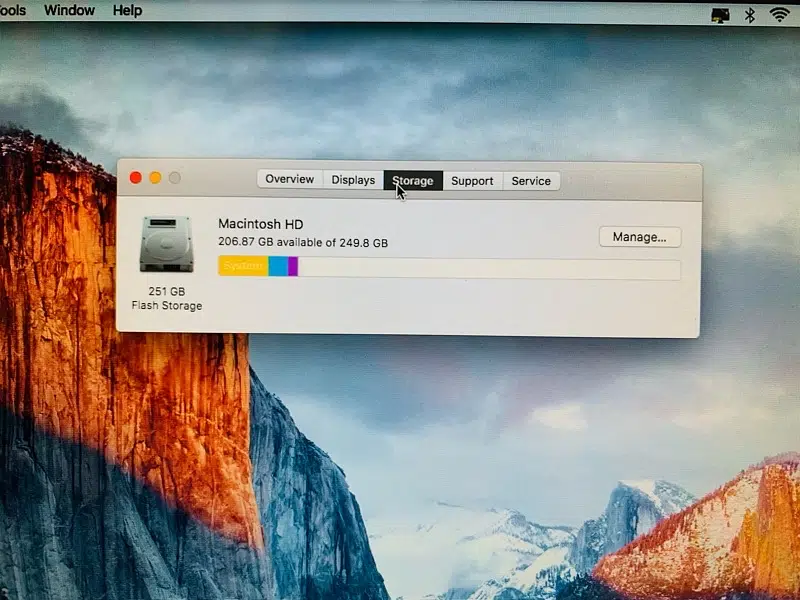
Task: Open the Window menu
Action: point(70,11)
